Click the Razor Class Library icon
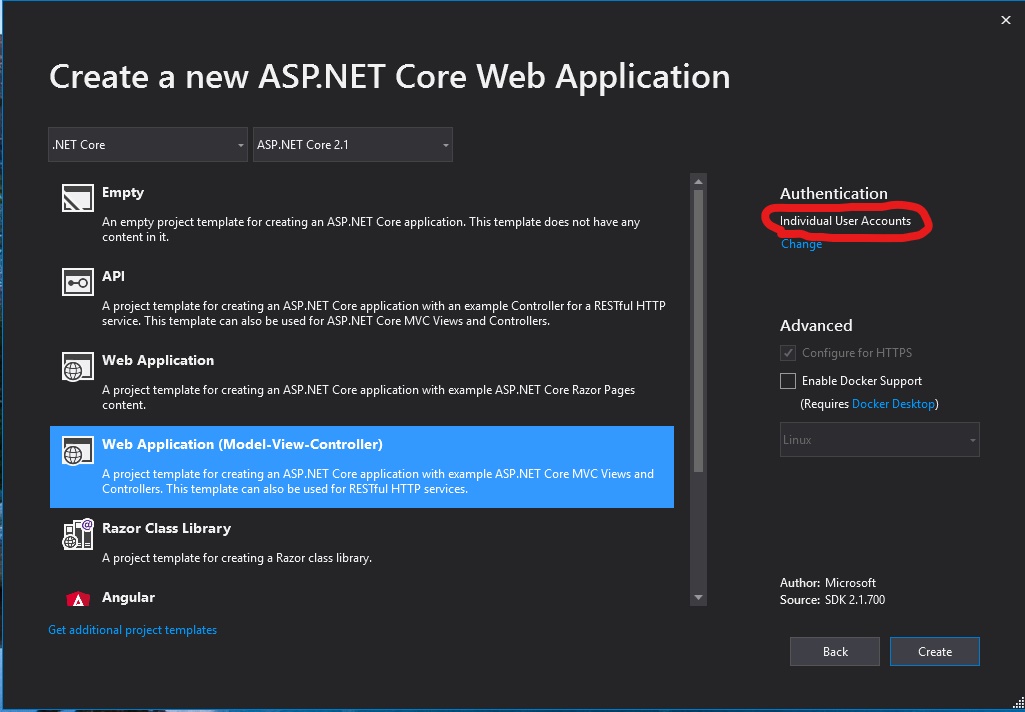This screenshot has height=712, width=1025. click(x=78, y=534)
